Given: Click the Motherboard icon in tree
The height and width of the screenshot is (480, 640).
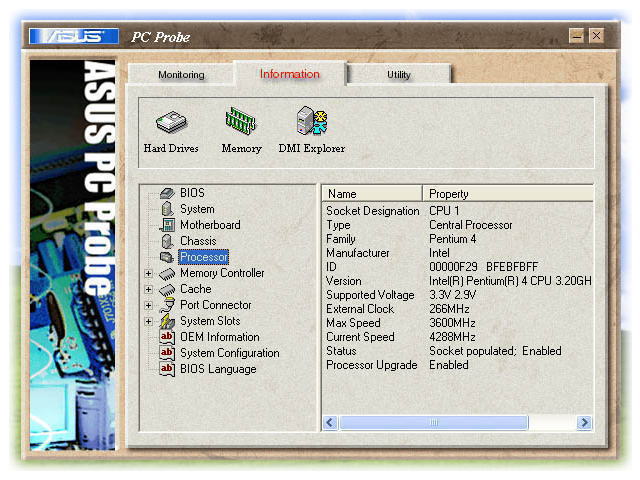Looking at the screenshot, I should tap(167, 225).
